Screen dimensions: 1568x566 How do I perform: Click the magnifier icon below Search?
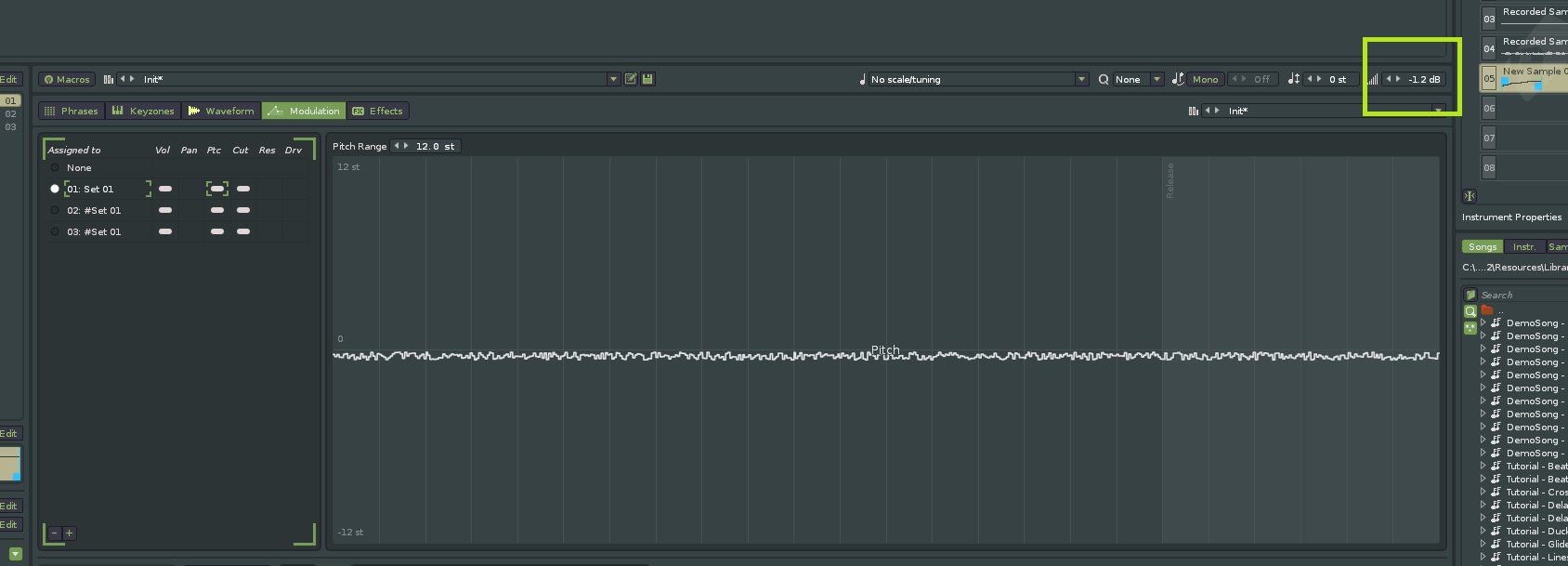click(1470, 311)
